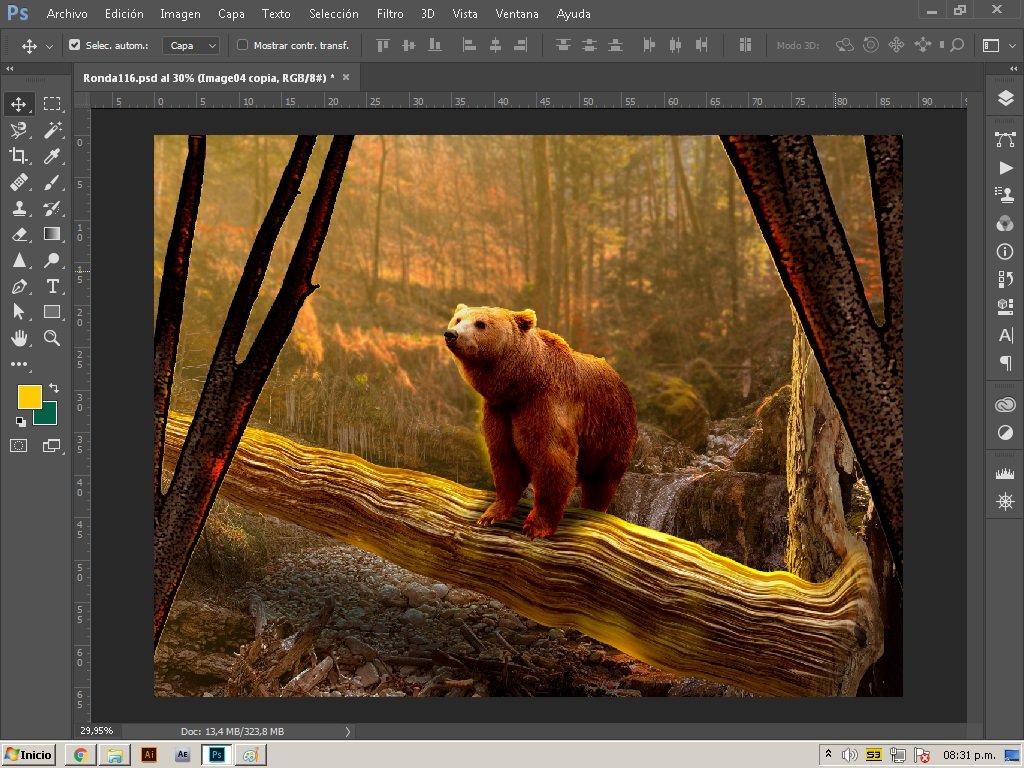Select the Move tool in toolbox

(18, 104)
